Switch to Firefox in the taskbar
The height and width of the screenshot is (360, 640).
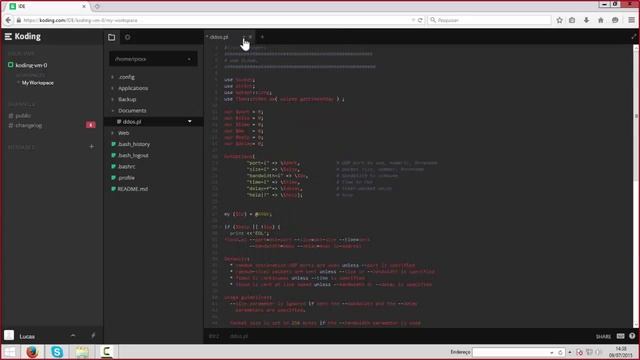[x=32, y=352]
